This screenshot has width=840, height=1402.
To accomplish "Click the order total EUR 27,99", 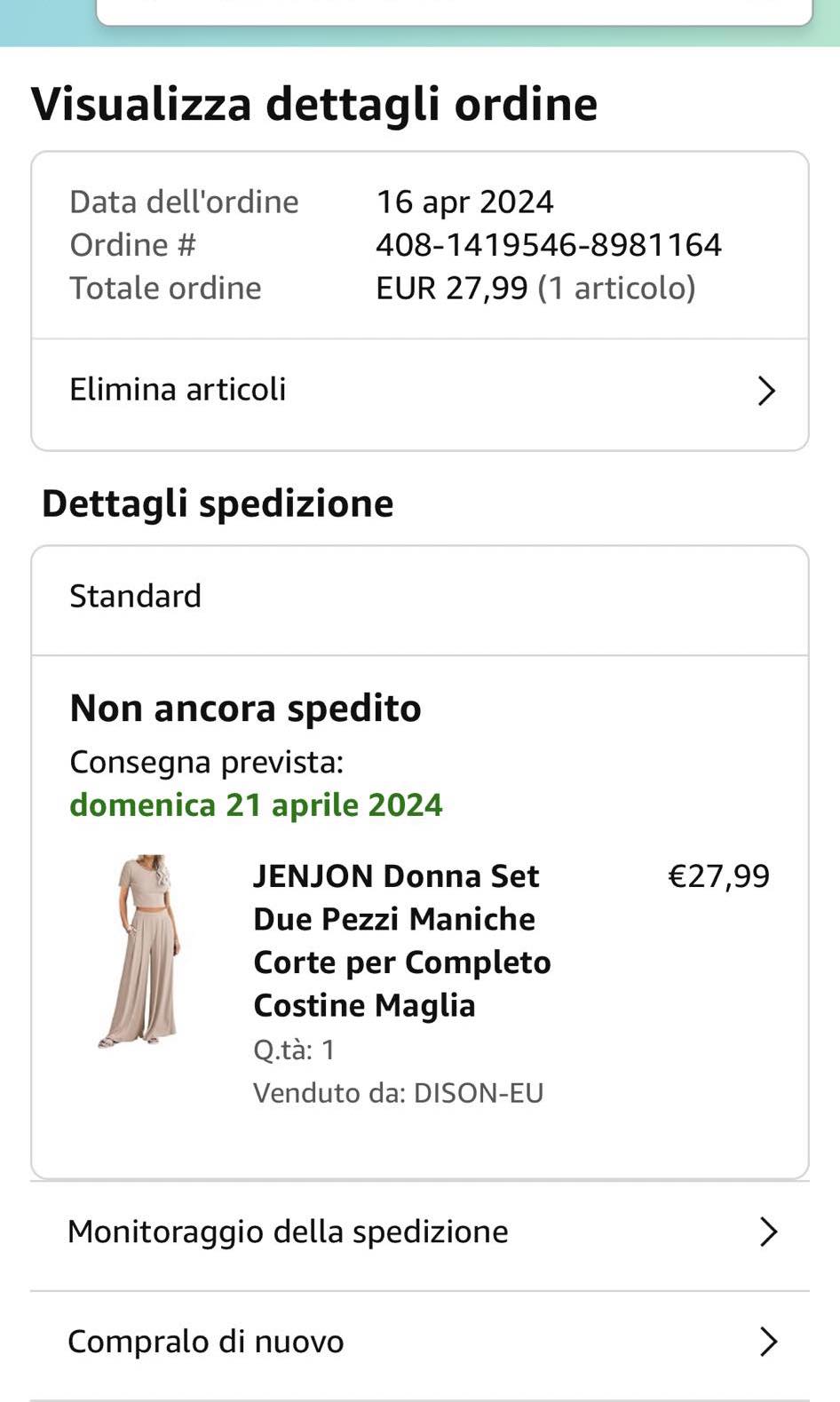I will pyautogui.click(x=451, y=289).
